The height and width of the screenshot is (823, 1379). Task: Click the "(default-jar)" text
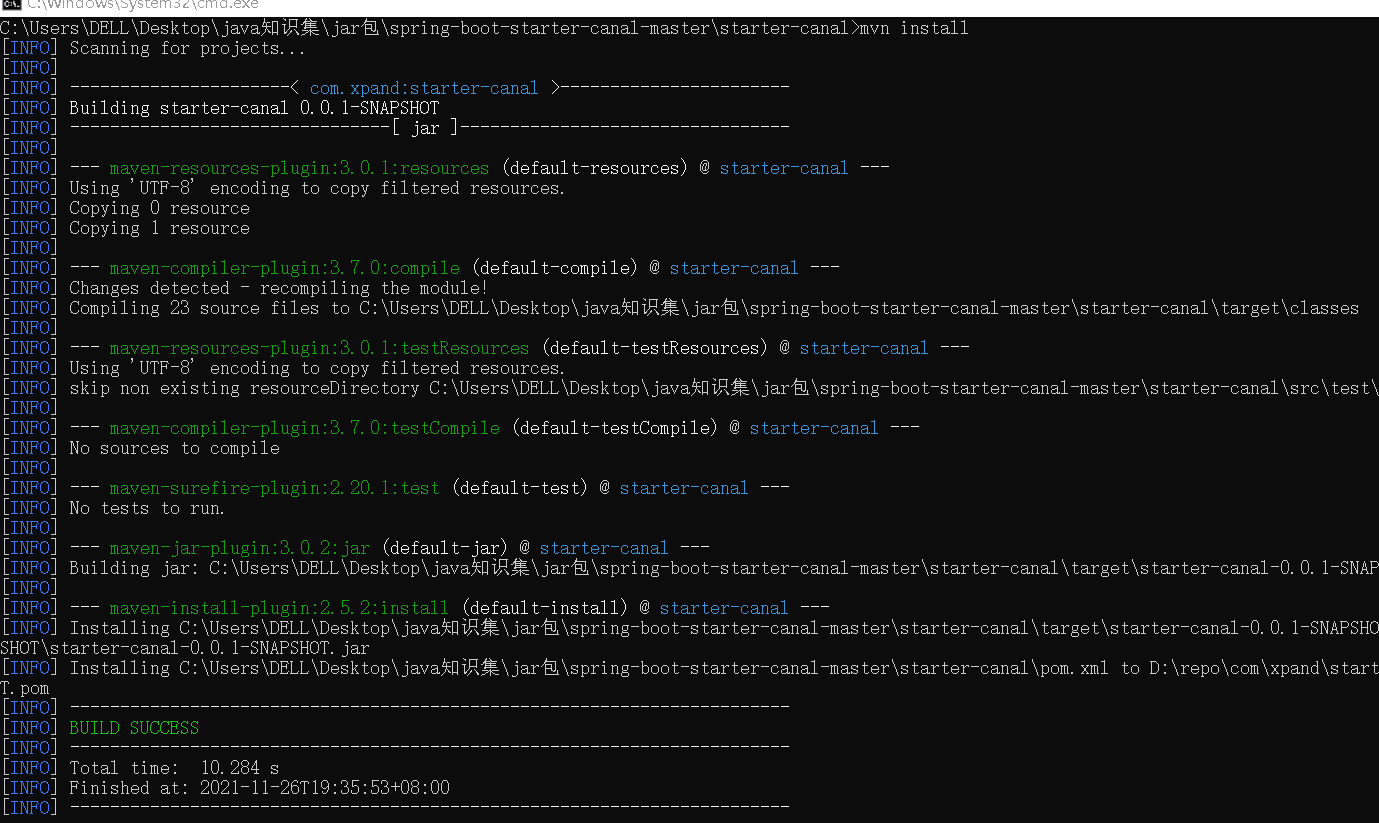pos(445,548)
